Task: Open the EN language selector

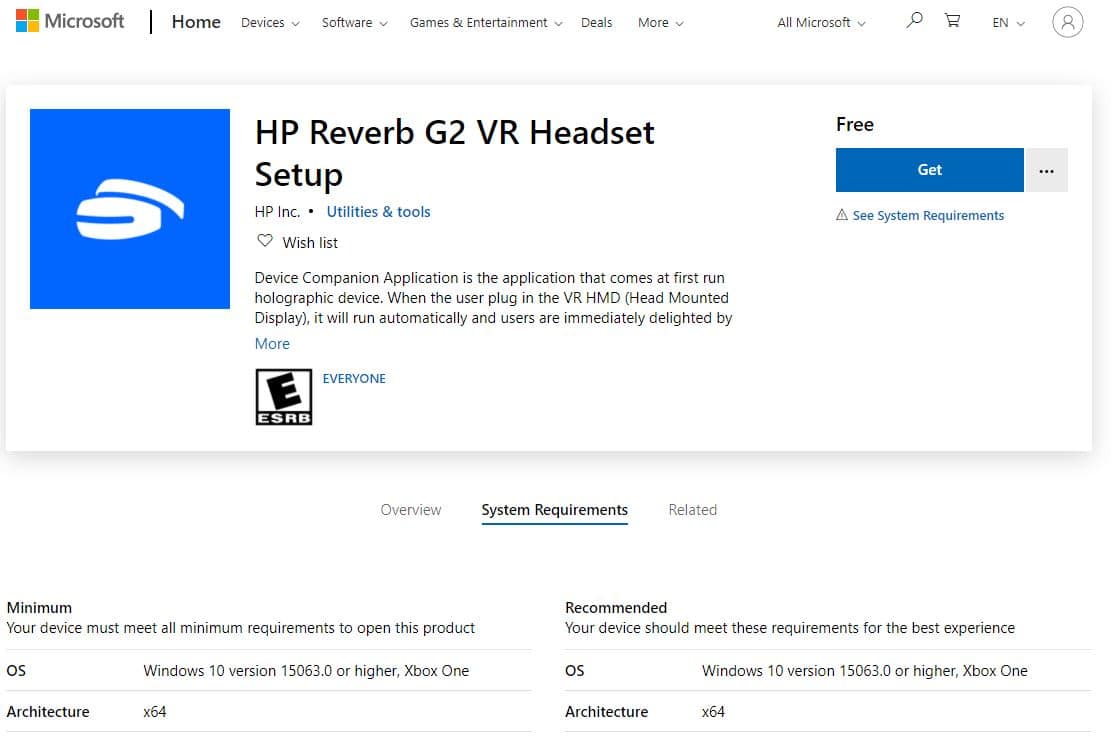Action: pyautogui.click(x=1005, y=22)
